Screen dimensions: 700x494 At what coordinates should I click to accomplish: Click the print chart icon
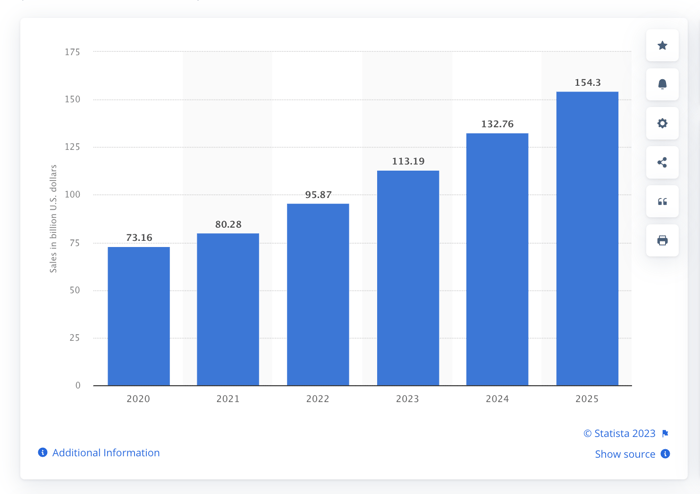662,240
